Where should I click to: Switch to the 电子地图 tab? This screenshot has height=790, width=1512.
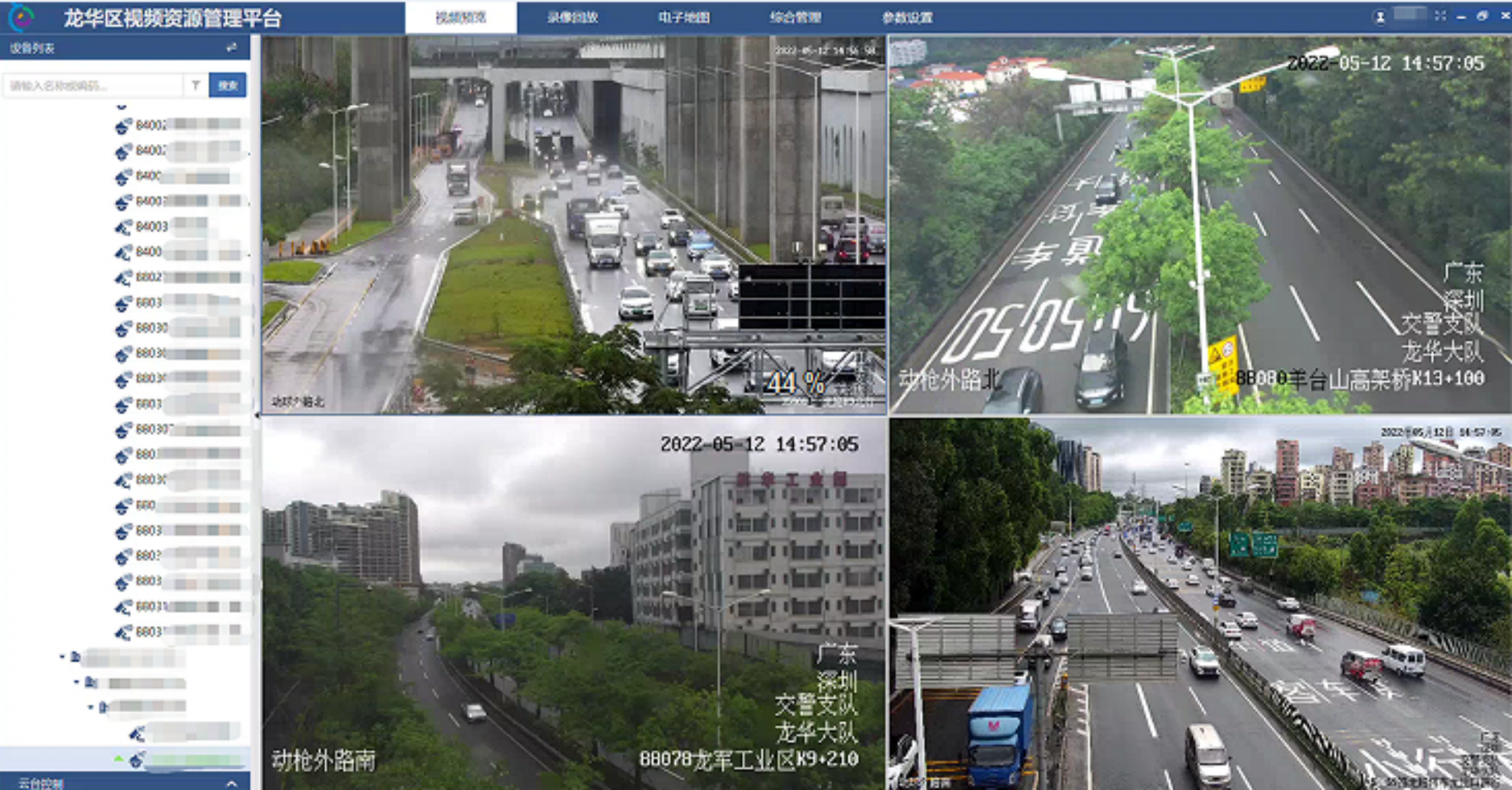click(684, 17)
